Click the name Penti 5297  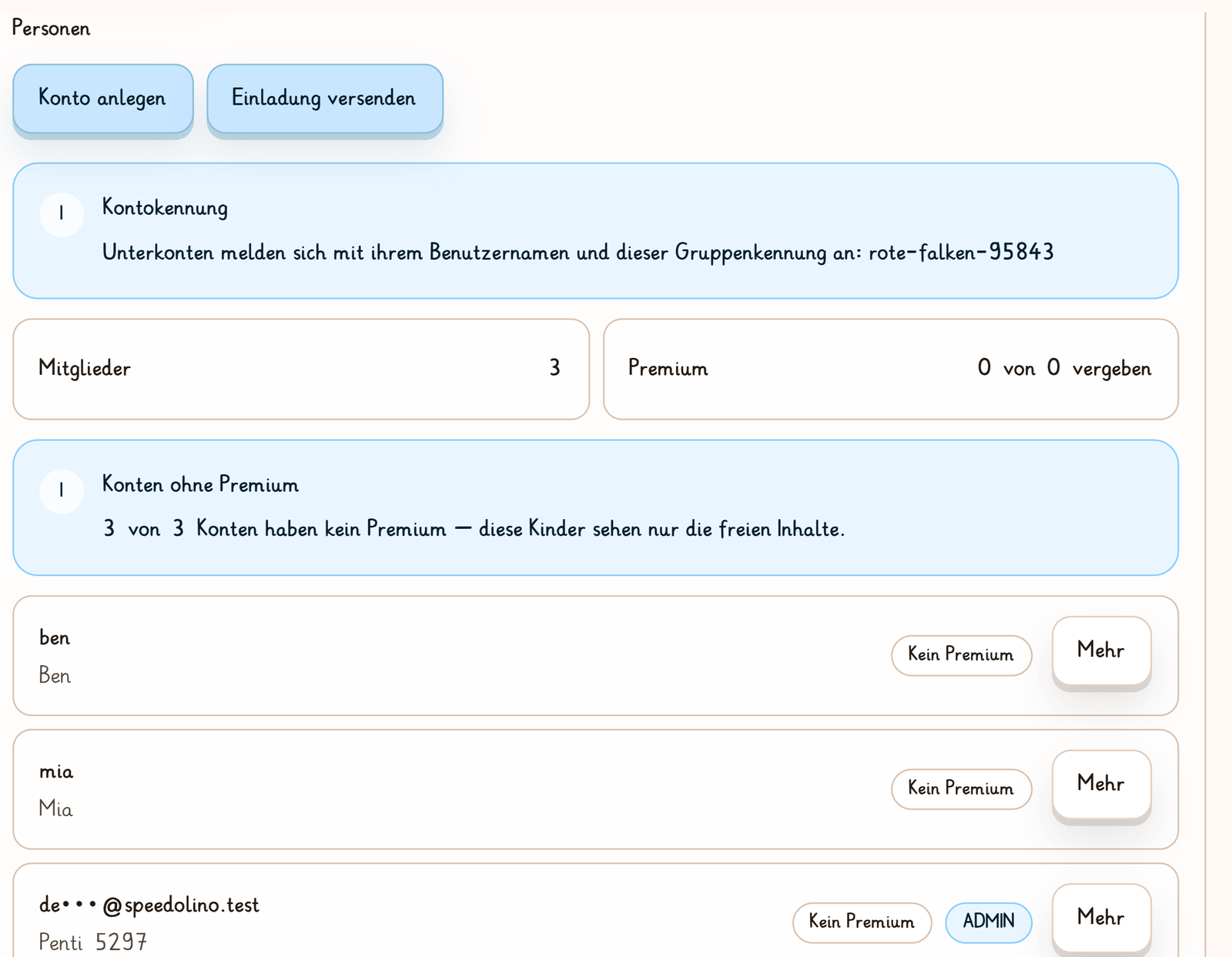pos(93,942)
